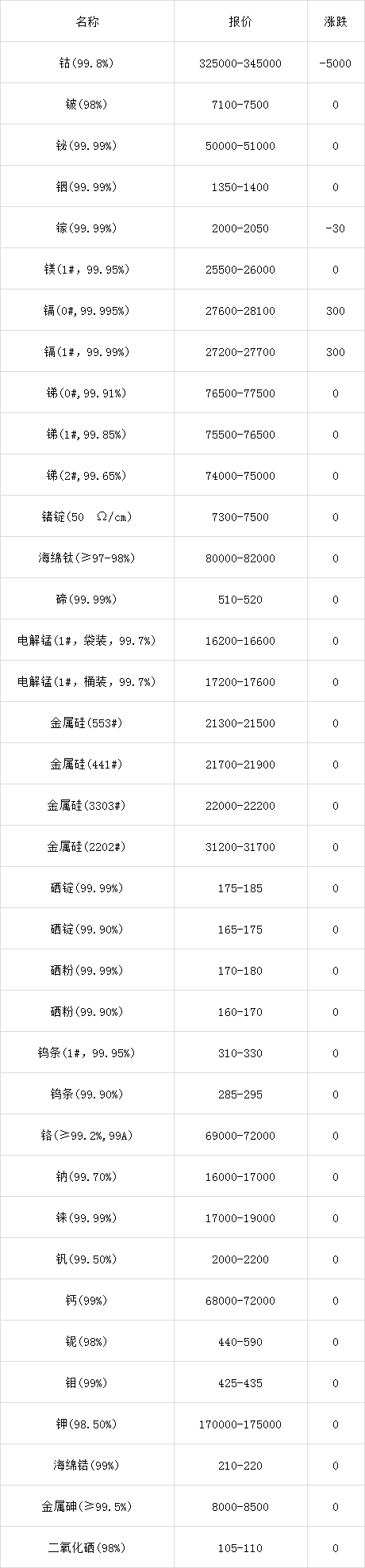
Task: Click the price 325000-345000 cell
Action: (x=240, y=63)
